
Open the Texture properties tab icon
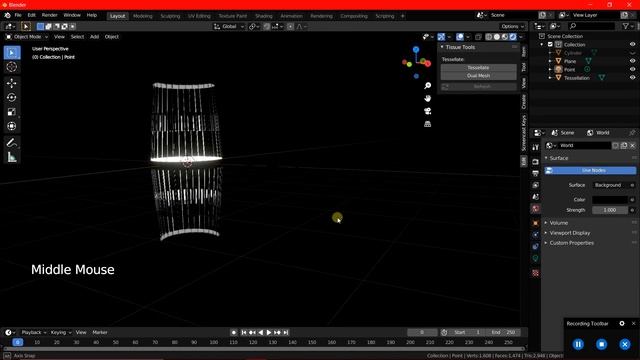tap(536, 273)
